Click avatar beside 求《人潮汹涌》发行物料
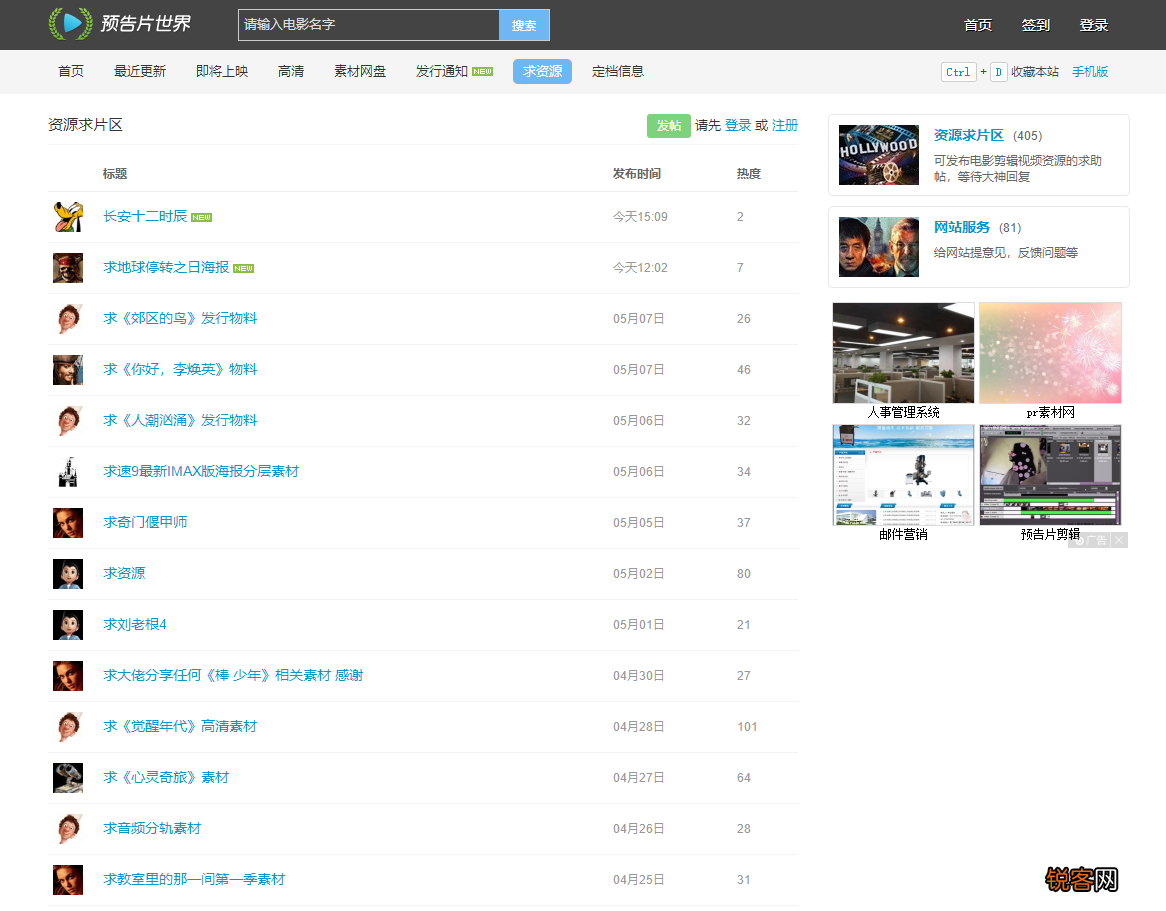 point(68,420)
